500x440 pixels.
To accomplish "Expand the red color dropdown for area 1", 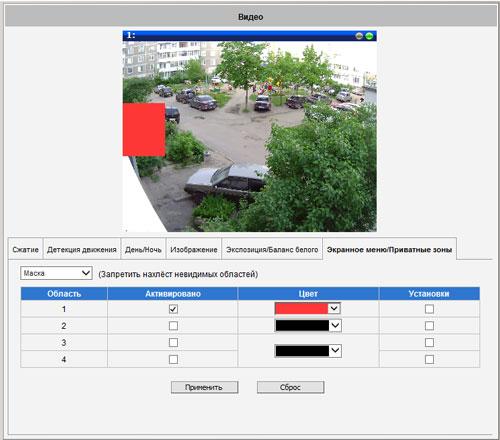I will 307,308.
